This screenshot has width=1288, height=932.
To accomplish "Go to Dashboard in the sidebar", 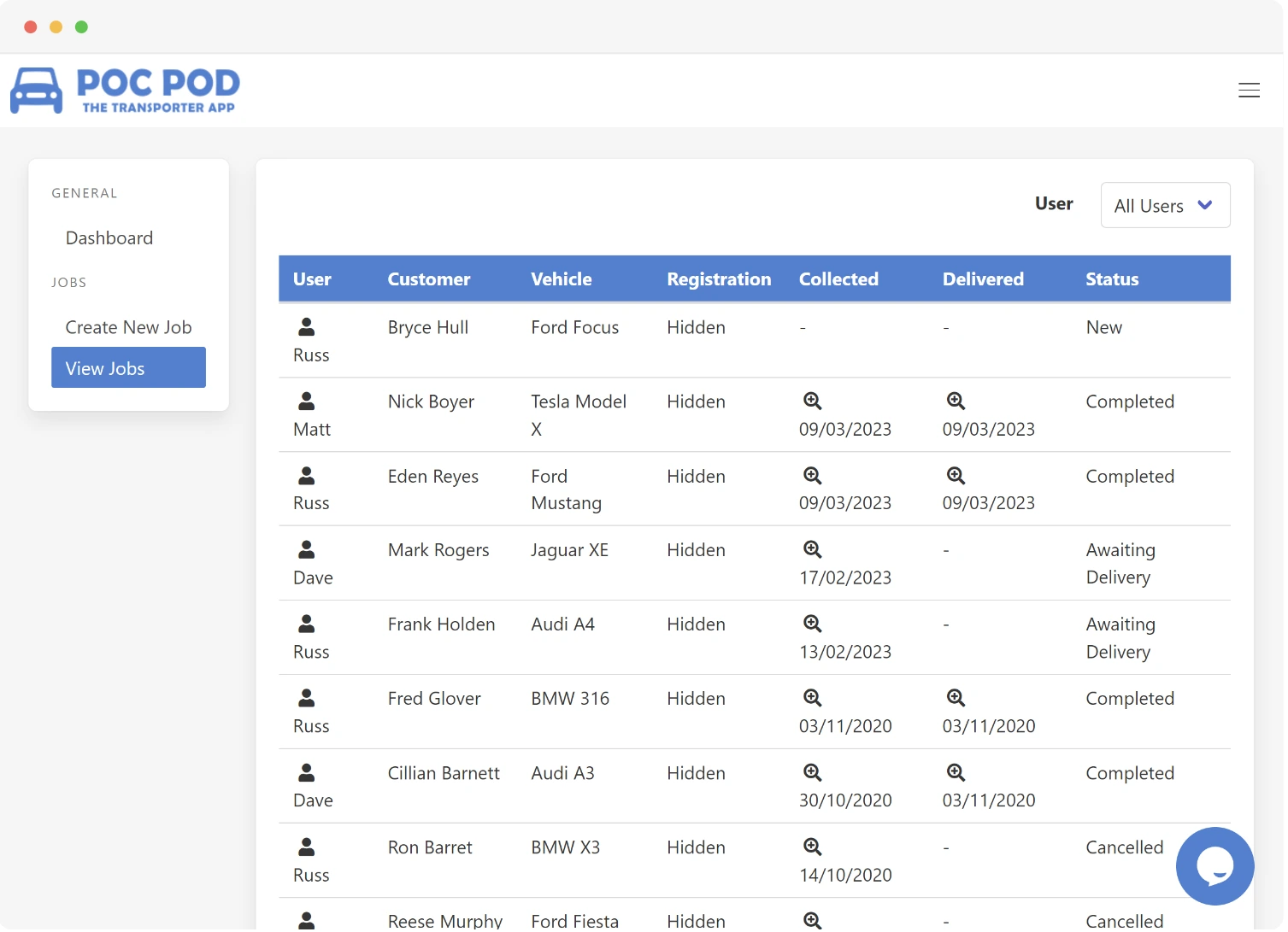I will [109, 237].
